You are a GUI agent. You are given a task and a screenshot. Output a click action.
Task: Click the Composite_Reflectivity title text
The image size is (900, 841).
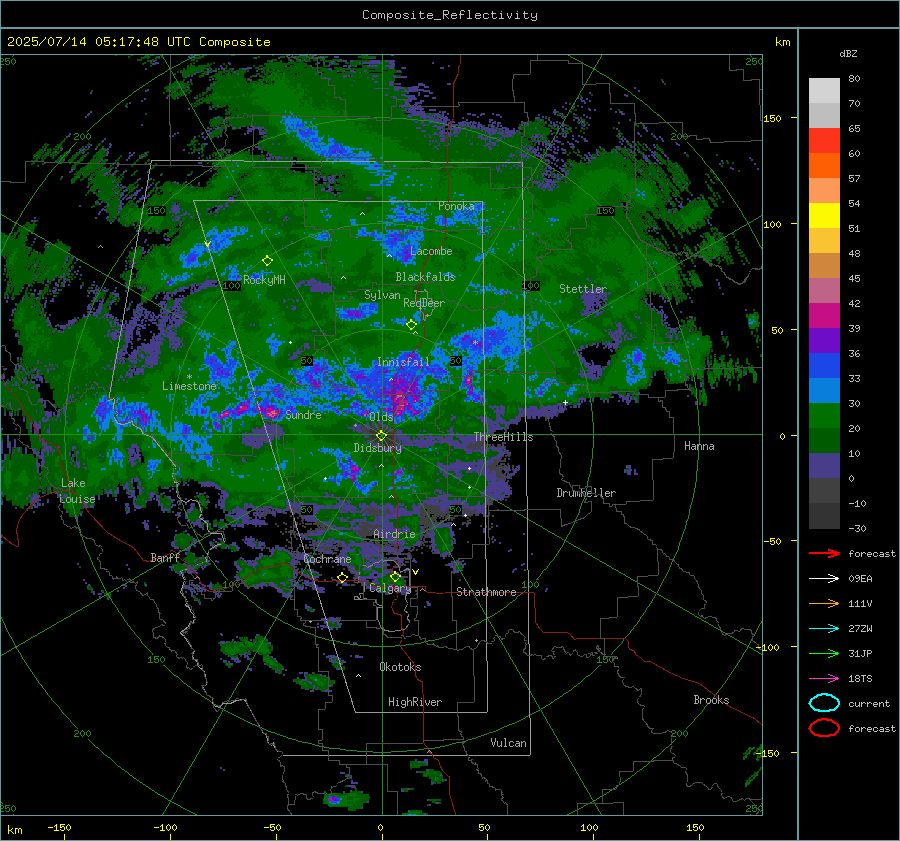pos(449,15)
